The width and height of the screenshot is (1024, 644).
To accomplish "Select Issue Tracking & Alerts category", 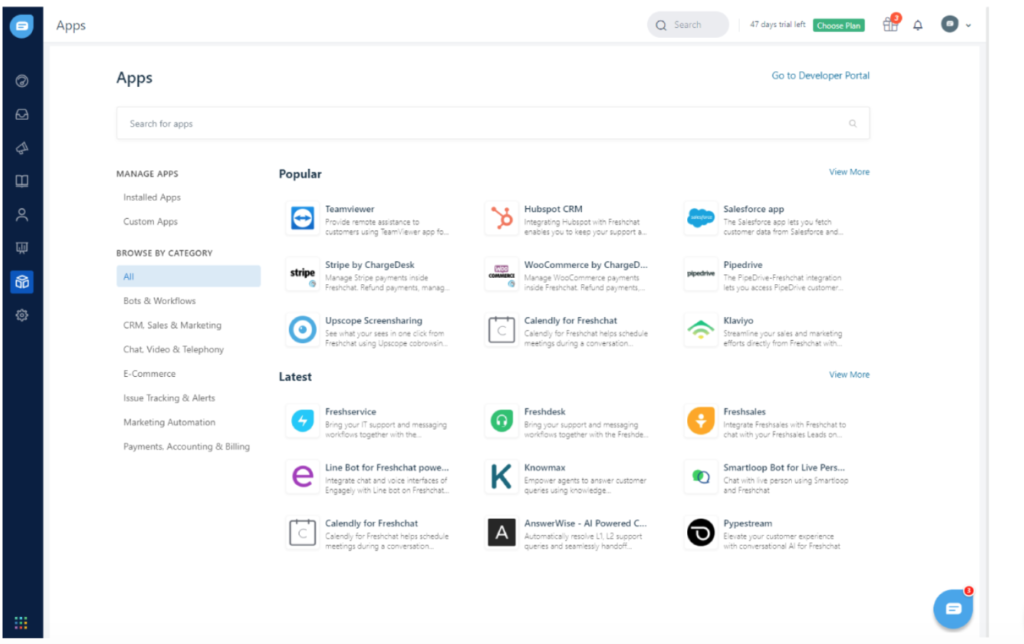I will pyautogui.click(x=169, y=398).
